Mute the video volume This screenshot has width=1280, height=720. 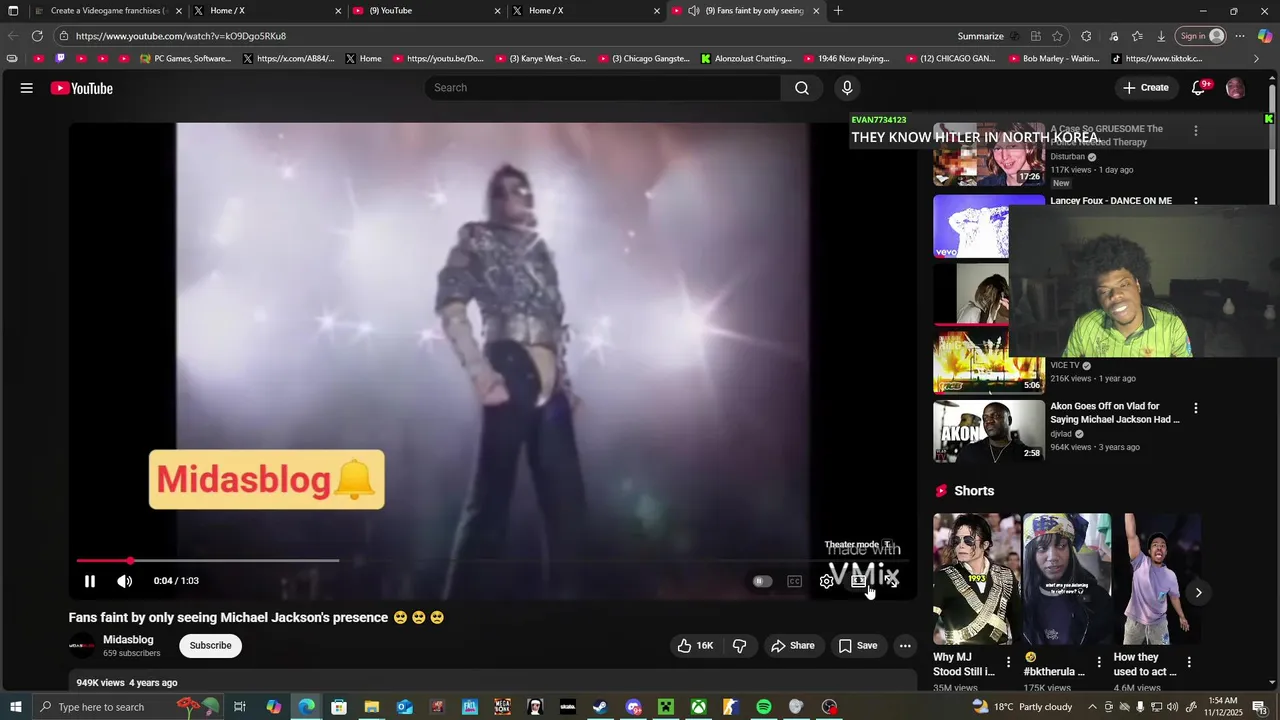click(x=125, y=581)
